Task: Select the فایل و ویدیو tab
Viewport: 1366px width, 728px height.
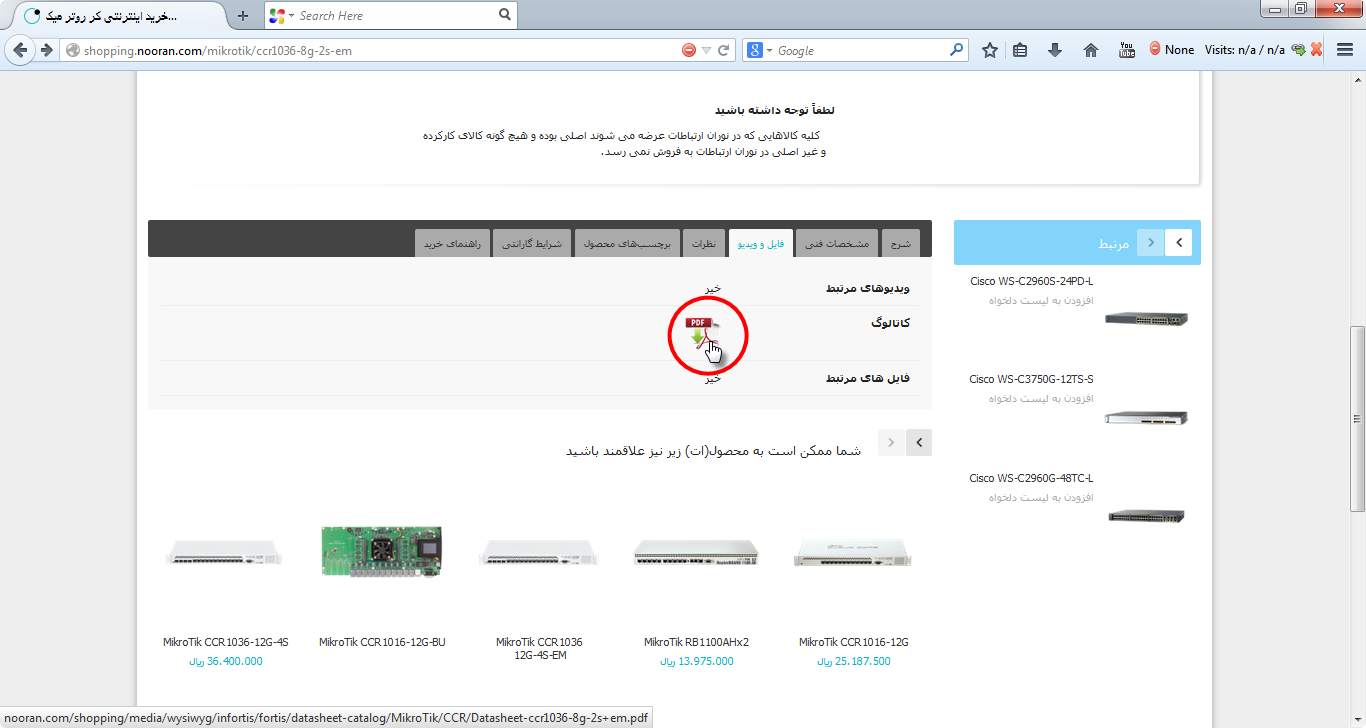Action: pyautogui.click(x=761, y=243)
